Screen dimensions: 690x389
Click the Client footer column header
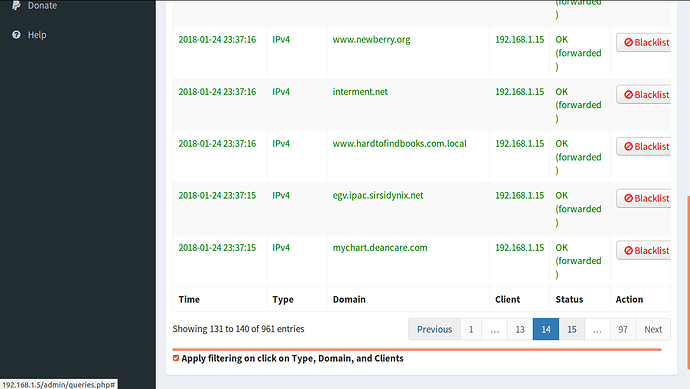point(507,299)
